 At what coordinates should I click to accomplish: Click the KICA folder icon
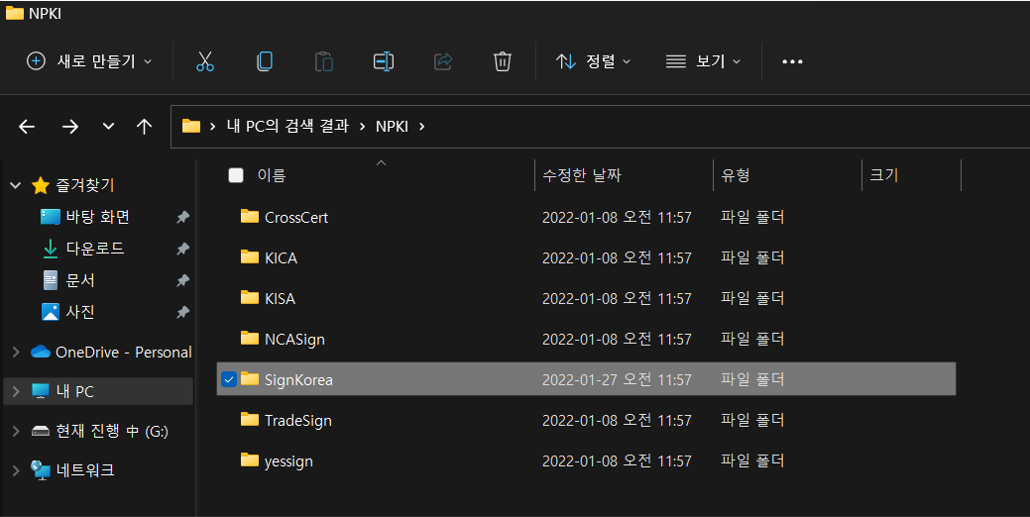(250, 257)
